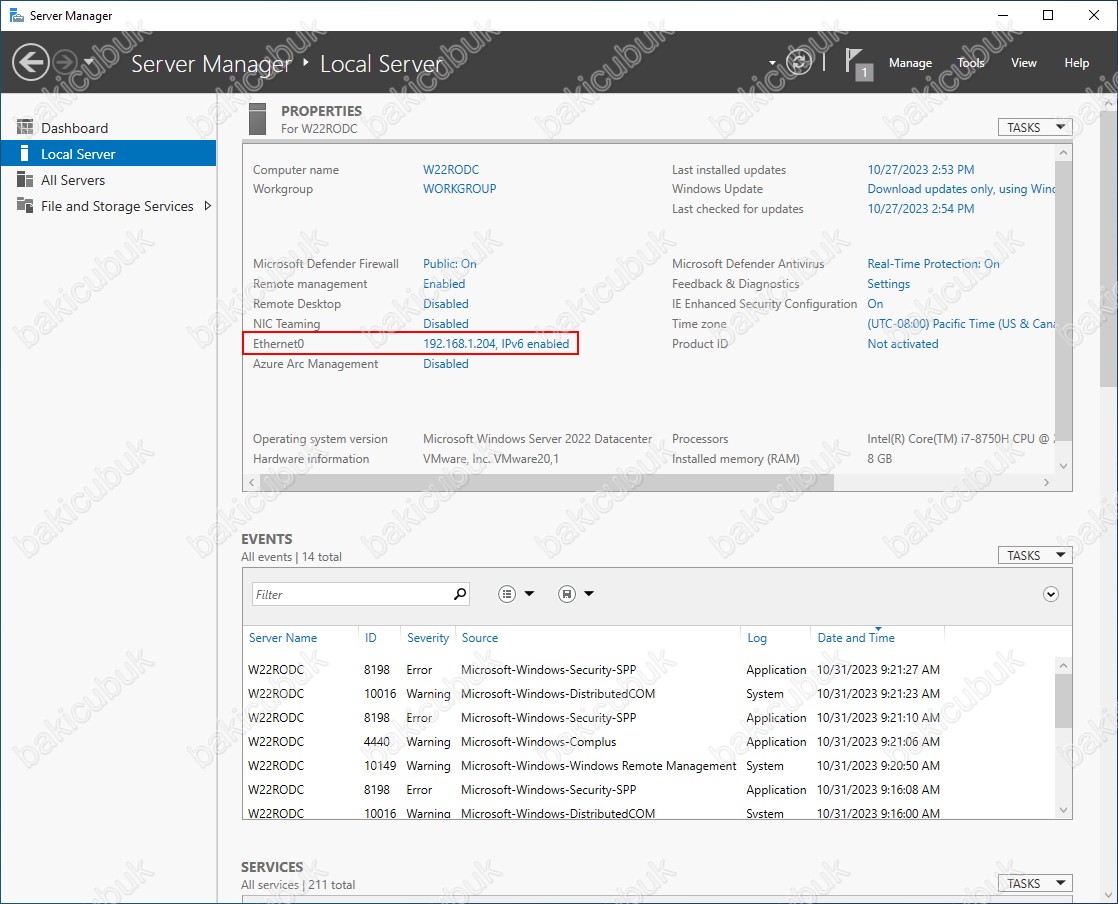Sort events by Log column
This screenshot has width=1118, height=904.
(757, 638)
